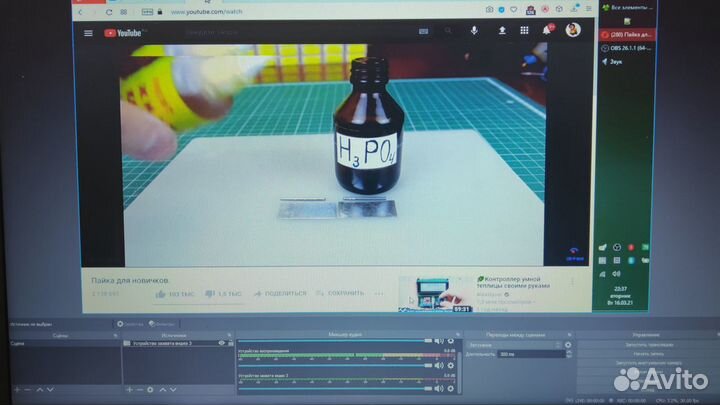This screenshot has width=720, height=405.
Task: Open the Звук sidebar item
Action: (613, 62)
